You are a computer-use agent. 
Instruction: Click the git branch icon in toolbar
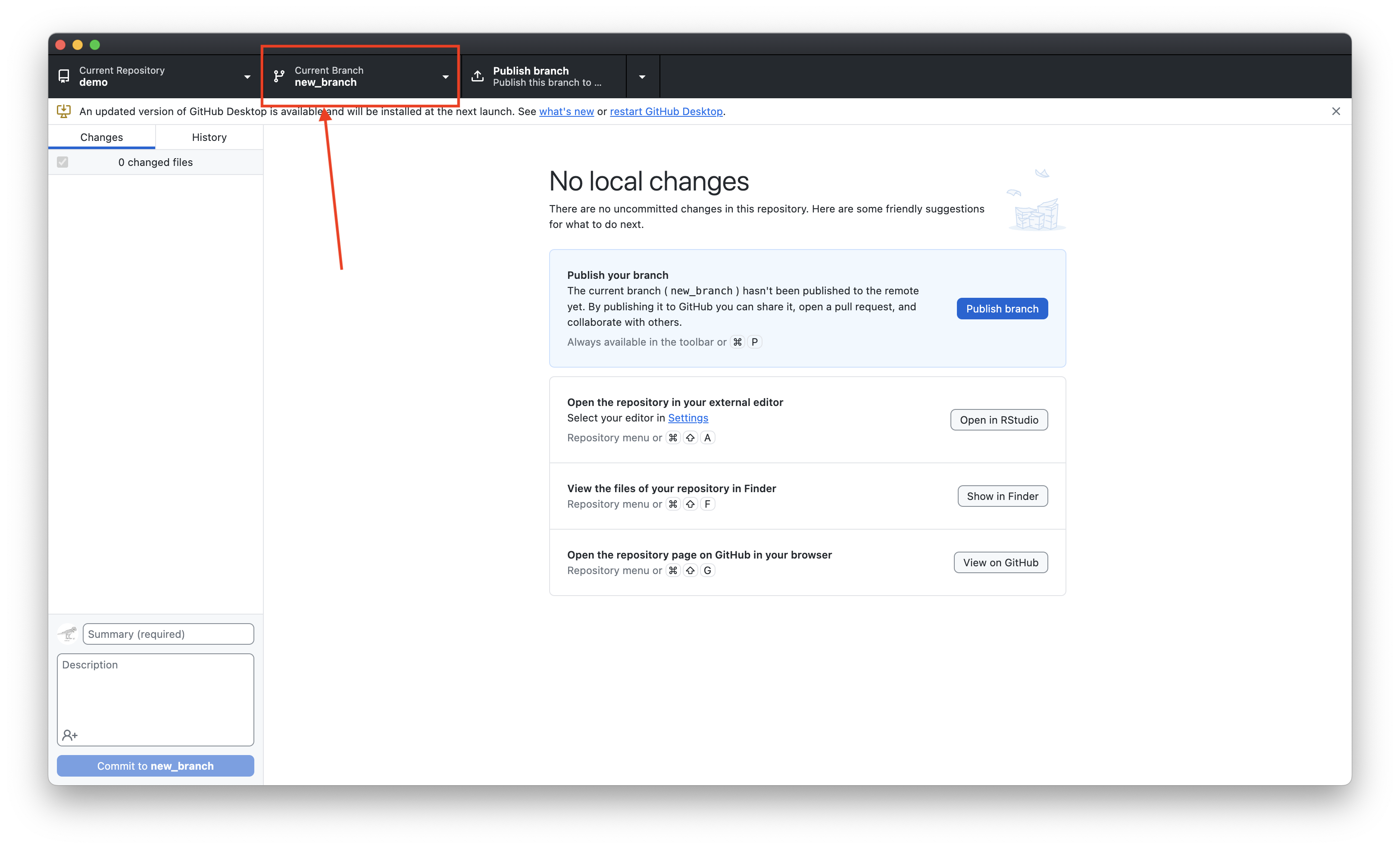click(279, 76)
